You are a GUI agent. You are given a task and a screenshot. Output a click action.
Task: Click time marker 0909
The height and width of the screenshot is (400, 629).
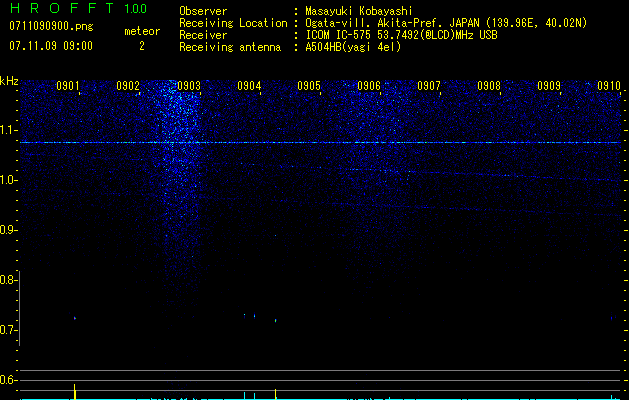[x=549, y=86]
